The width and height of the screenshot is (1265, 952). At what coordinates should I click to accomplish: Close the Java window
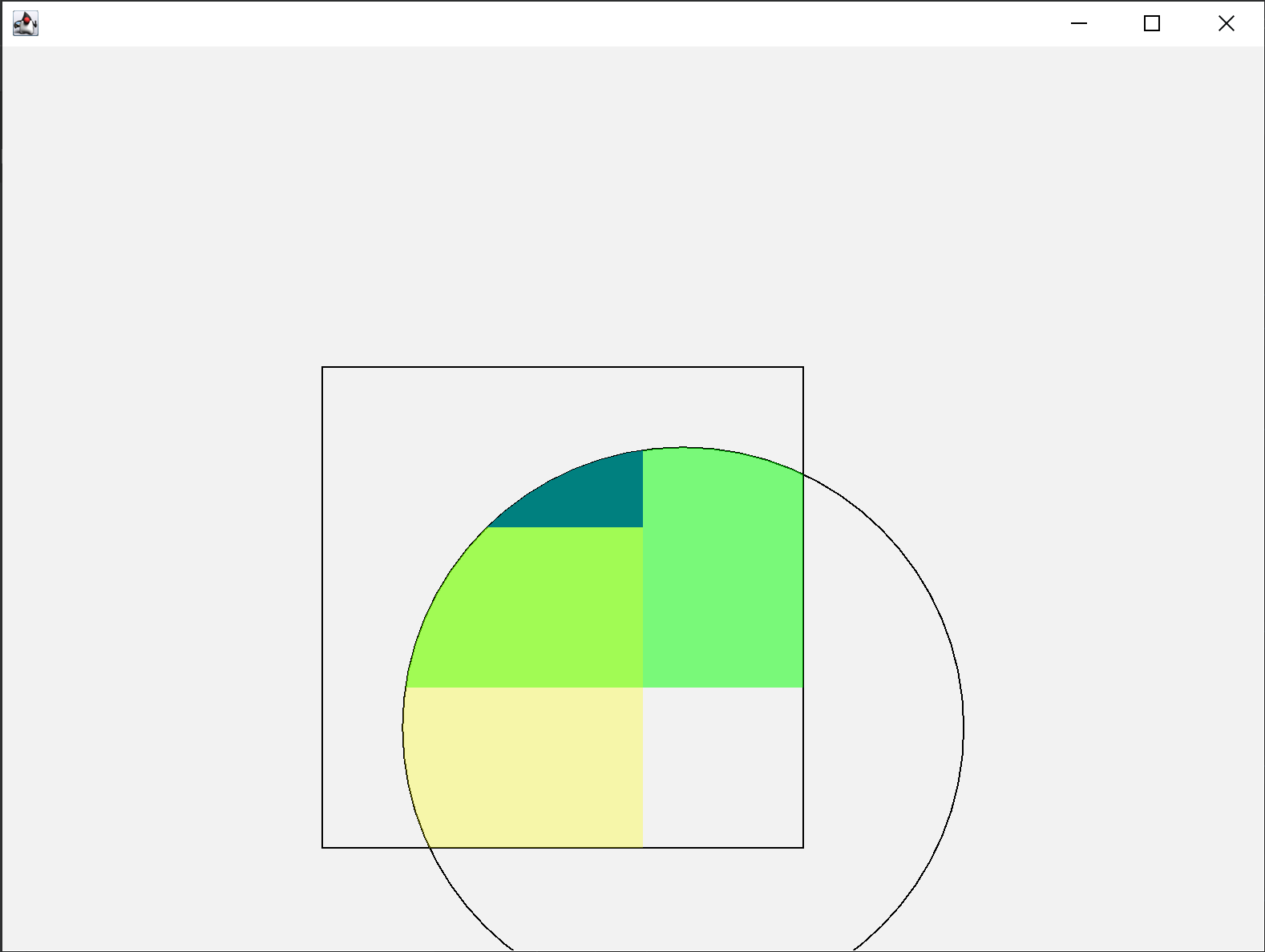tap(1226, 24)
